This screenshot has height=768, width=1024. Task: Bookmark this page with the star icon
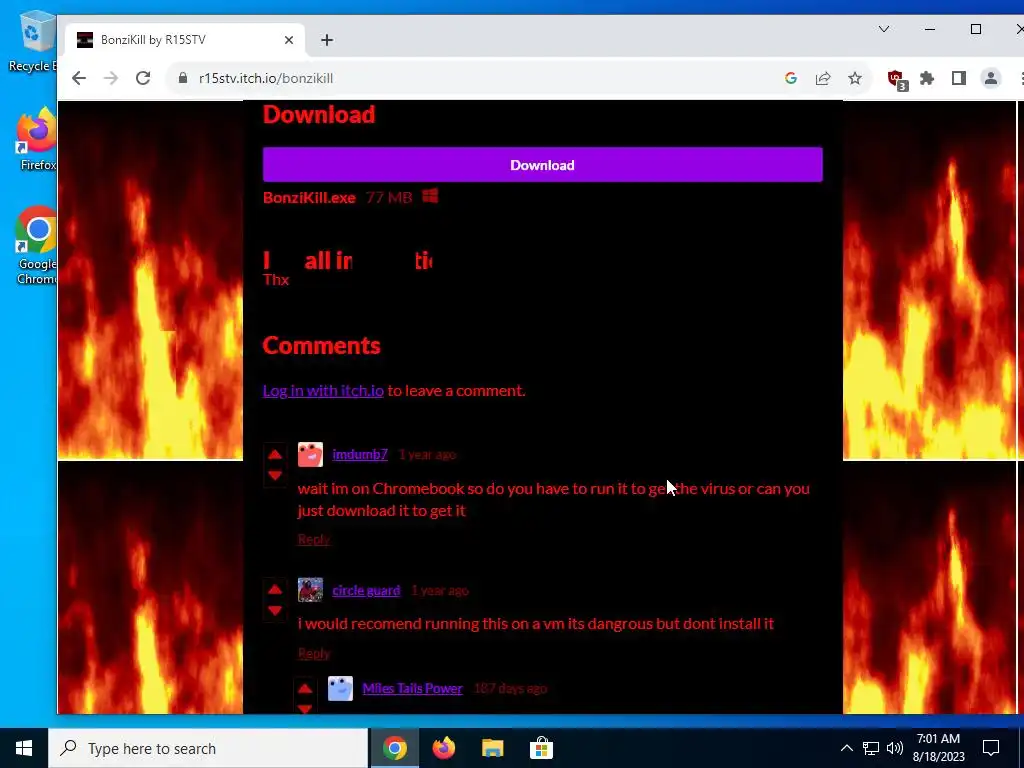855,78
